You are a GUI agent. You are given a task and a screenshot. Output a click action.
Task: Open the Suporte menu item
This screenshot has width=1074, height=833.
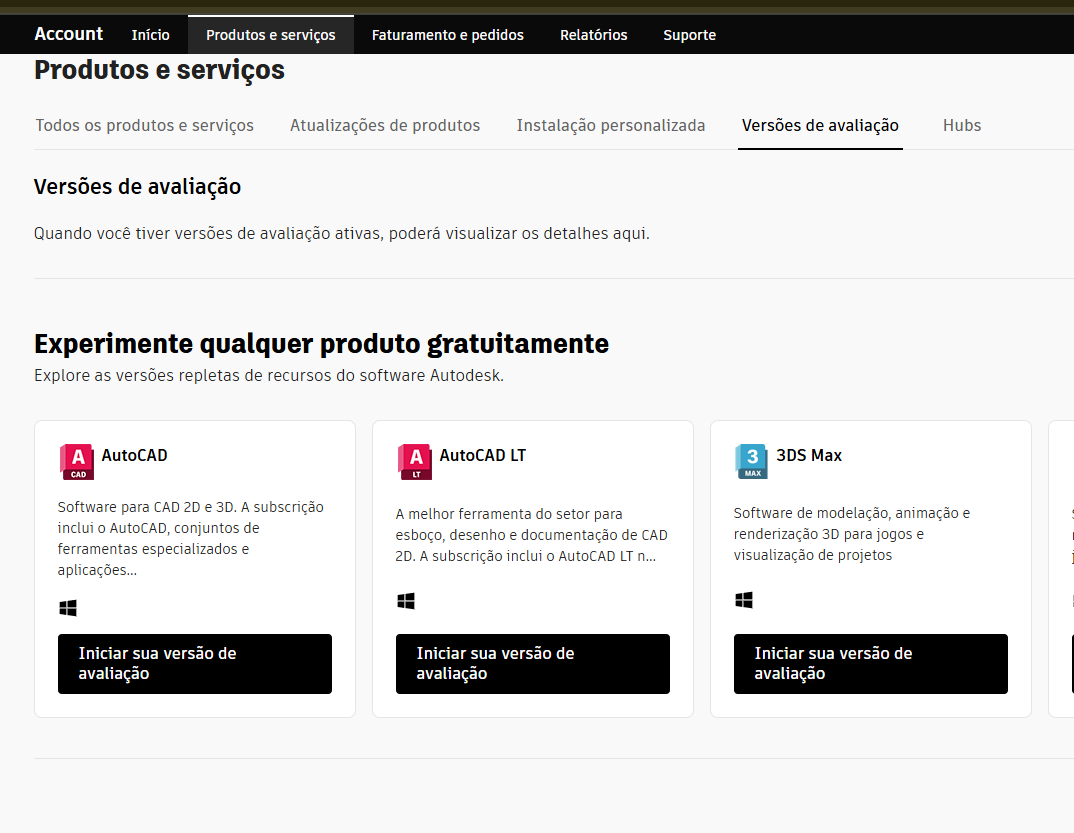[x=690, y=35]
